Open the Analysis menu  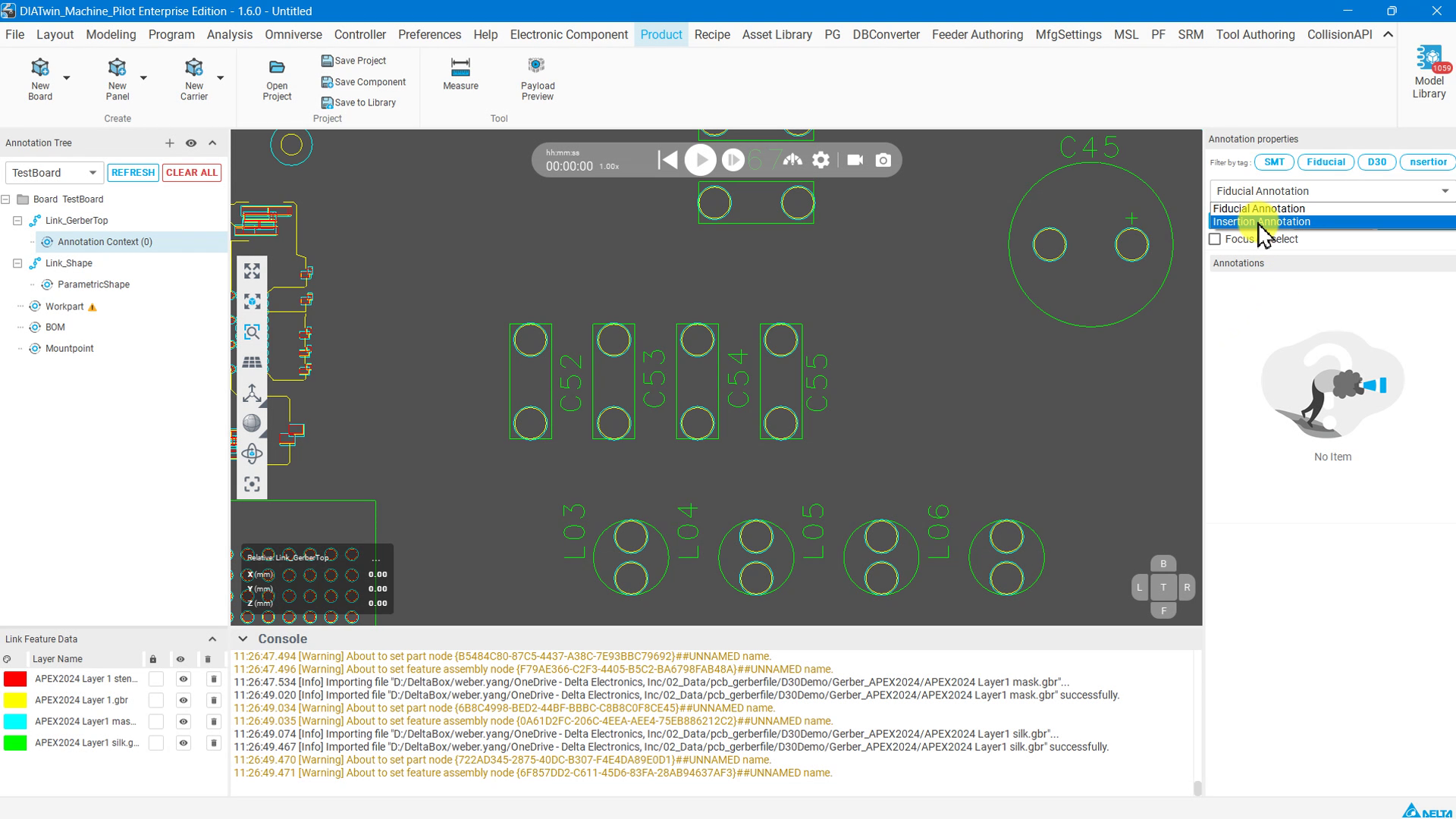[229, 35]
